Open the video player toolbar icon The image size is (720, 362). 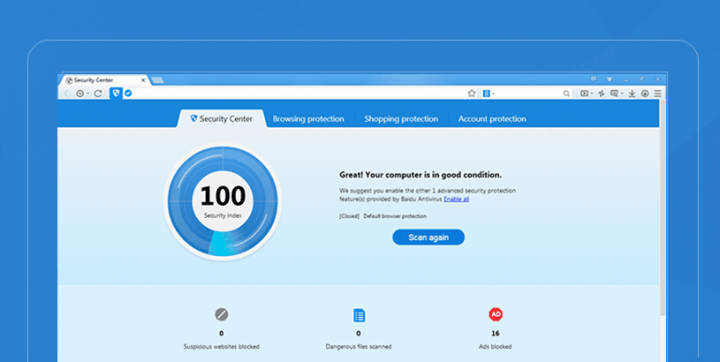tap(584, 94)
